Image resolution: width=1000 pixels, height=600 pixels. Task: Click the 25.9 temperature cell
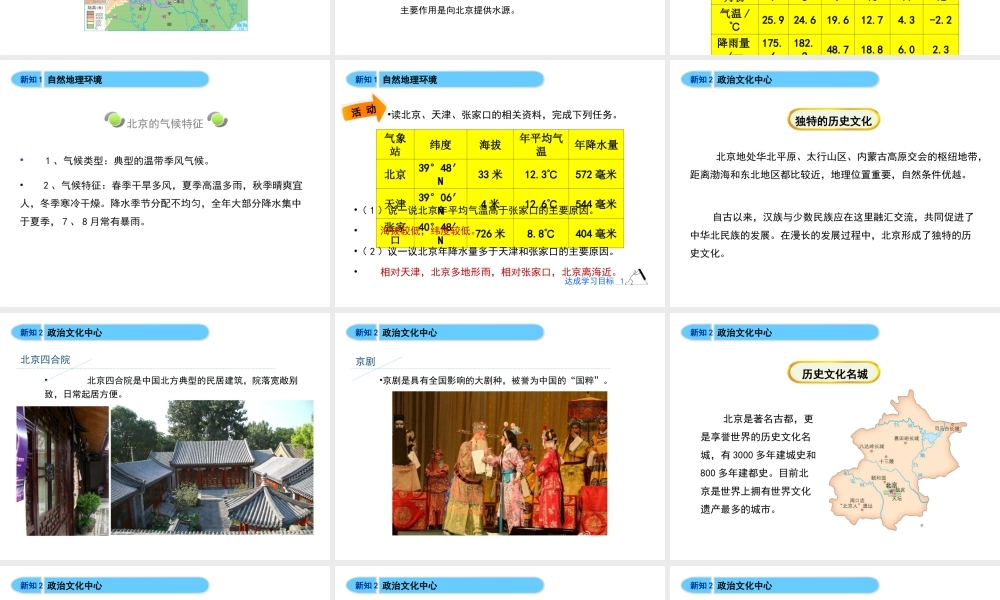pyautogui.click(x=773, y=20)
